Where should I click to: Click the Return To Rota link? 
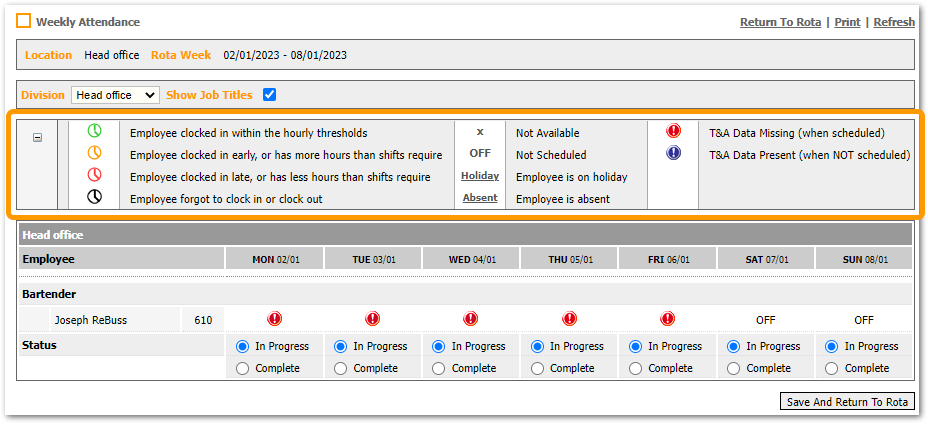(x=780, y=22)
